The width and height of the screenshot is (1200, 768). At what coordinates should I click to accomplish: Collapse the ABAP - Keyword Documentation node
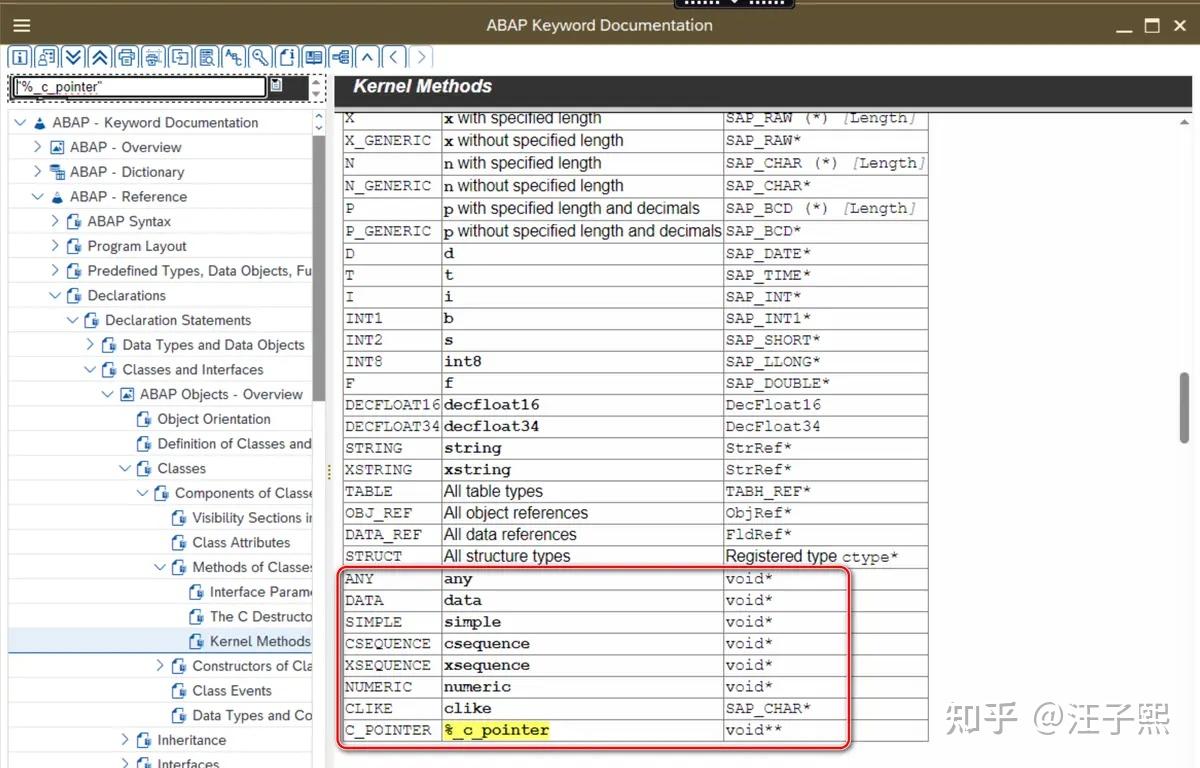pos(19,122)
